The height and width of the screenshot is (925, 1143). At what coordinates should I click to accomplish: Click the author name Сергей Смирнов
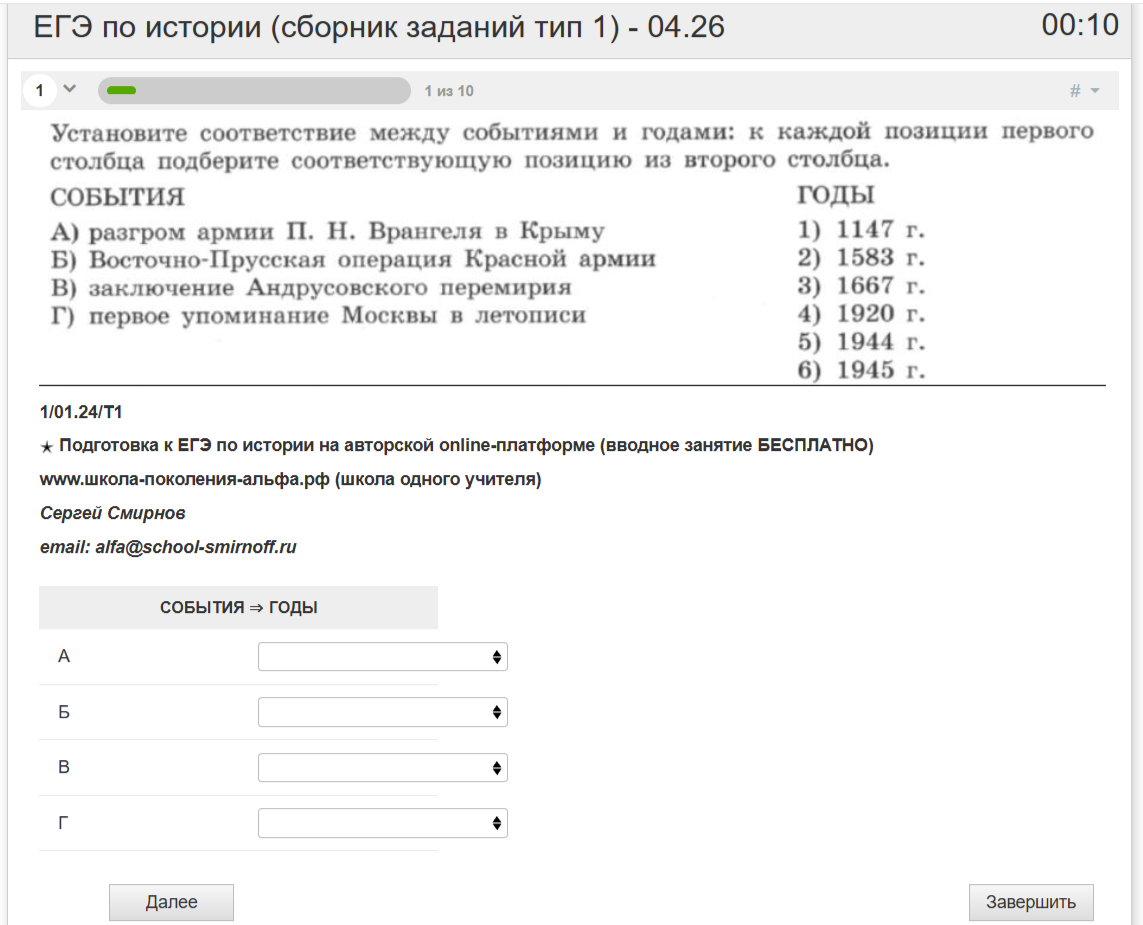(x=112, y=513)
